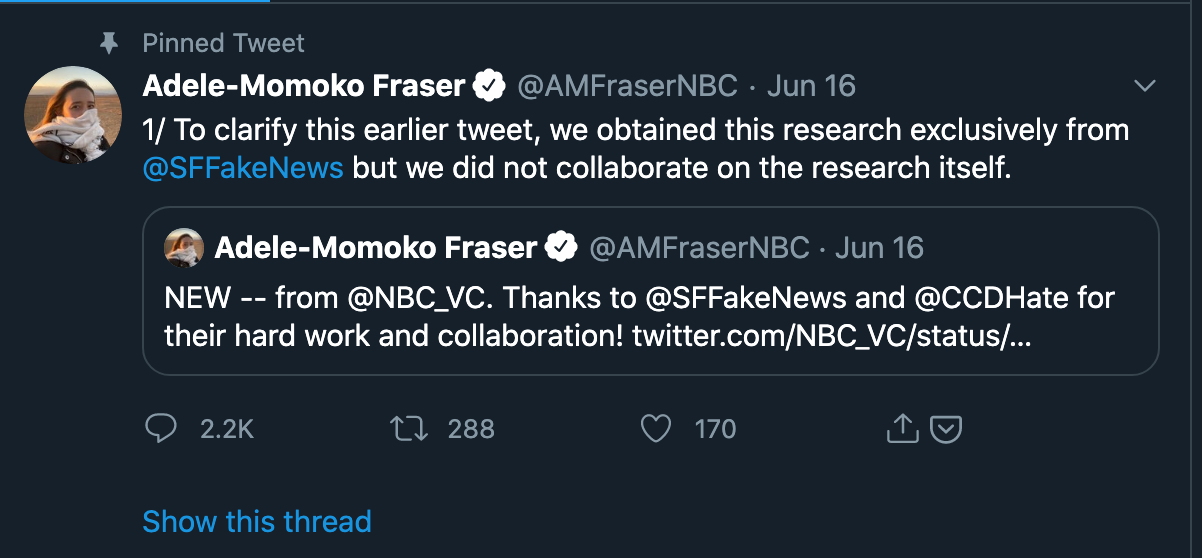Image resolution: width=1202 pixels, height=558 pixels.
Task: Click verified badge next to top author name
Action: (489, 86)
